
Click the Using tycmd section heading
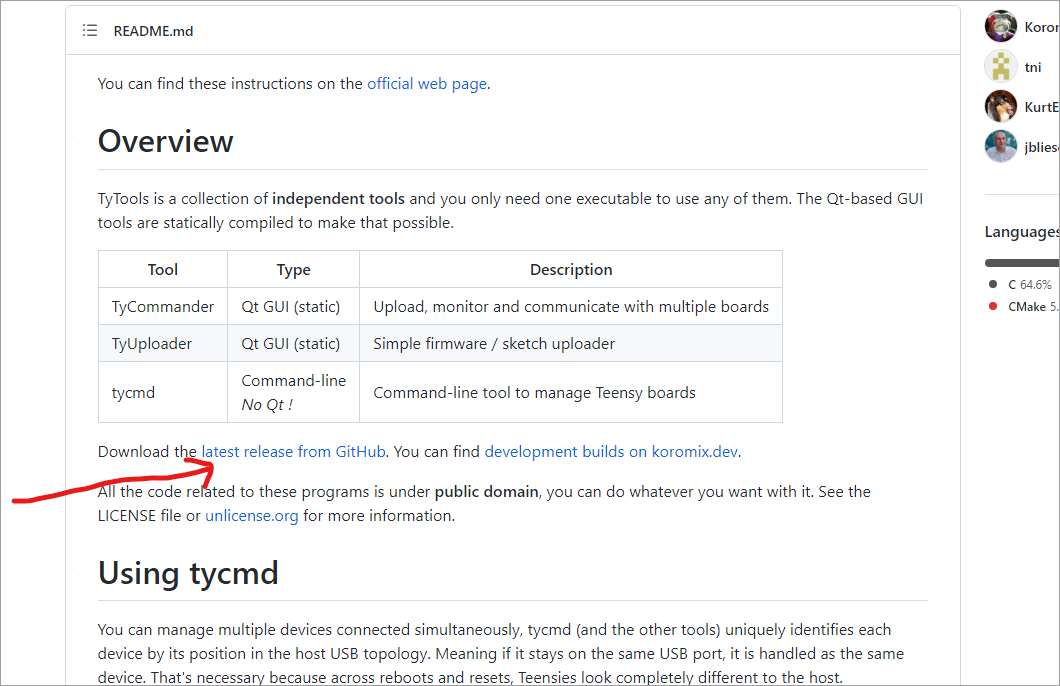point(188,573)
